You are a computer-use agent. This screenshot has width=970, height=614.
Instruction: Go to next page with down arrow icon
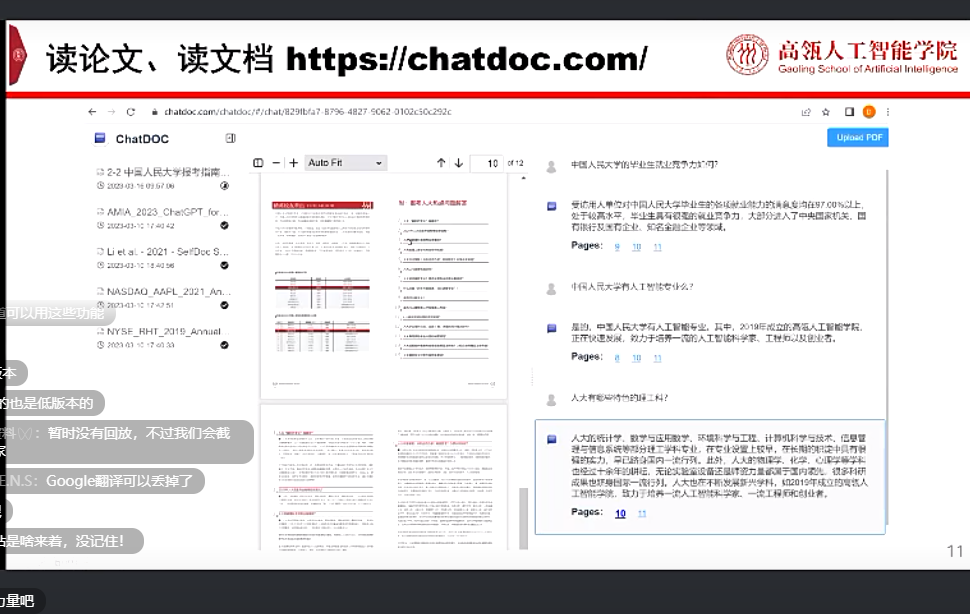(x=458, y=163)
